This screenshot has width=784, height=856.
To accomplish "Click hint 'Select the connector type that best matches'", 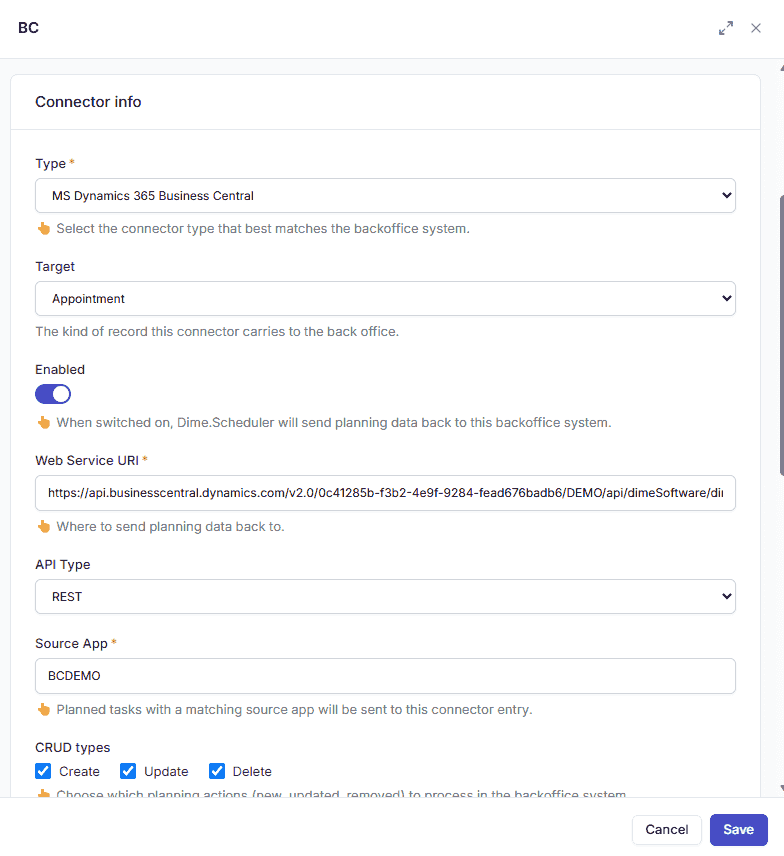I will 263,228.
